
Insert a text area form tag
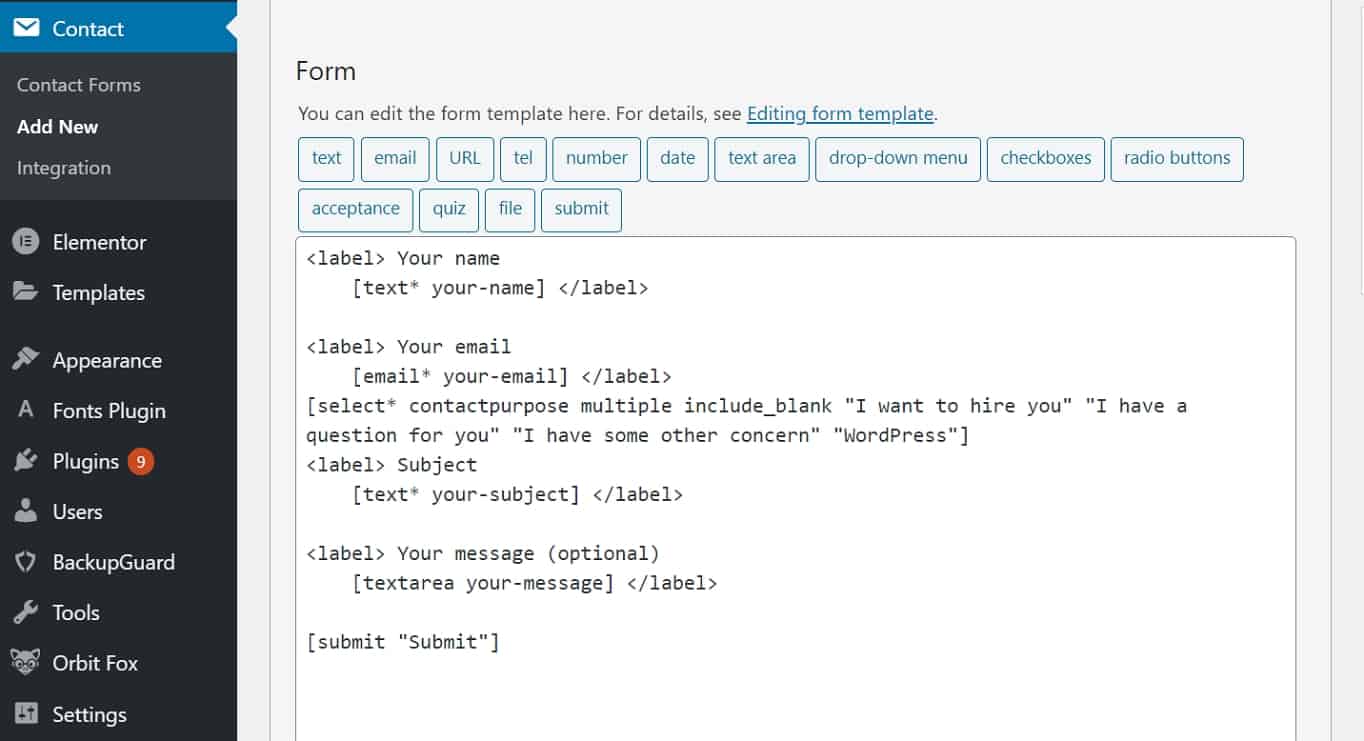coord(762,159)
